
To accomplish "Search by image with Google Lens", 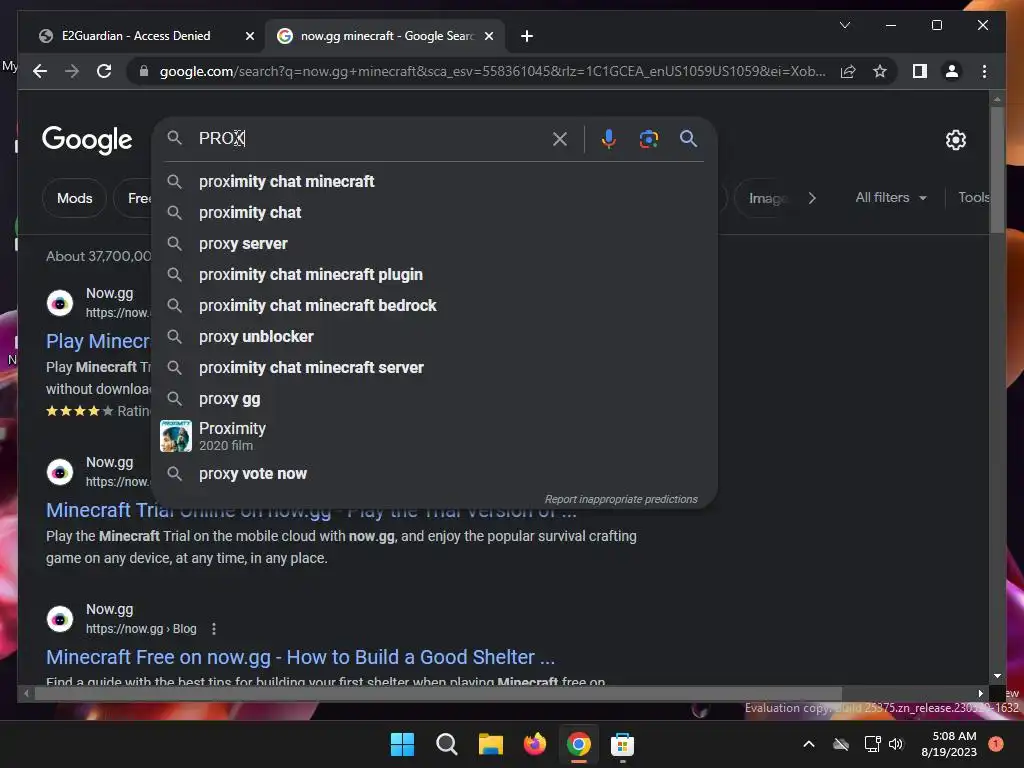I will click(648, 138).
